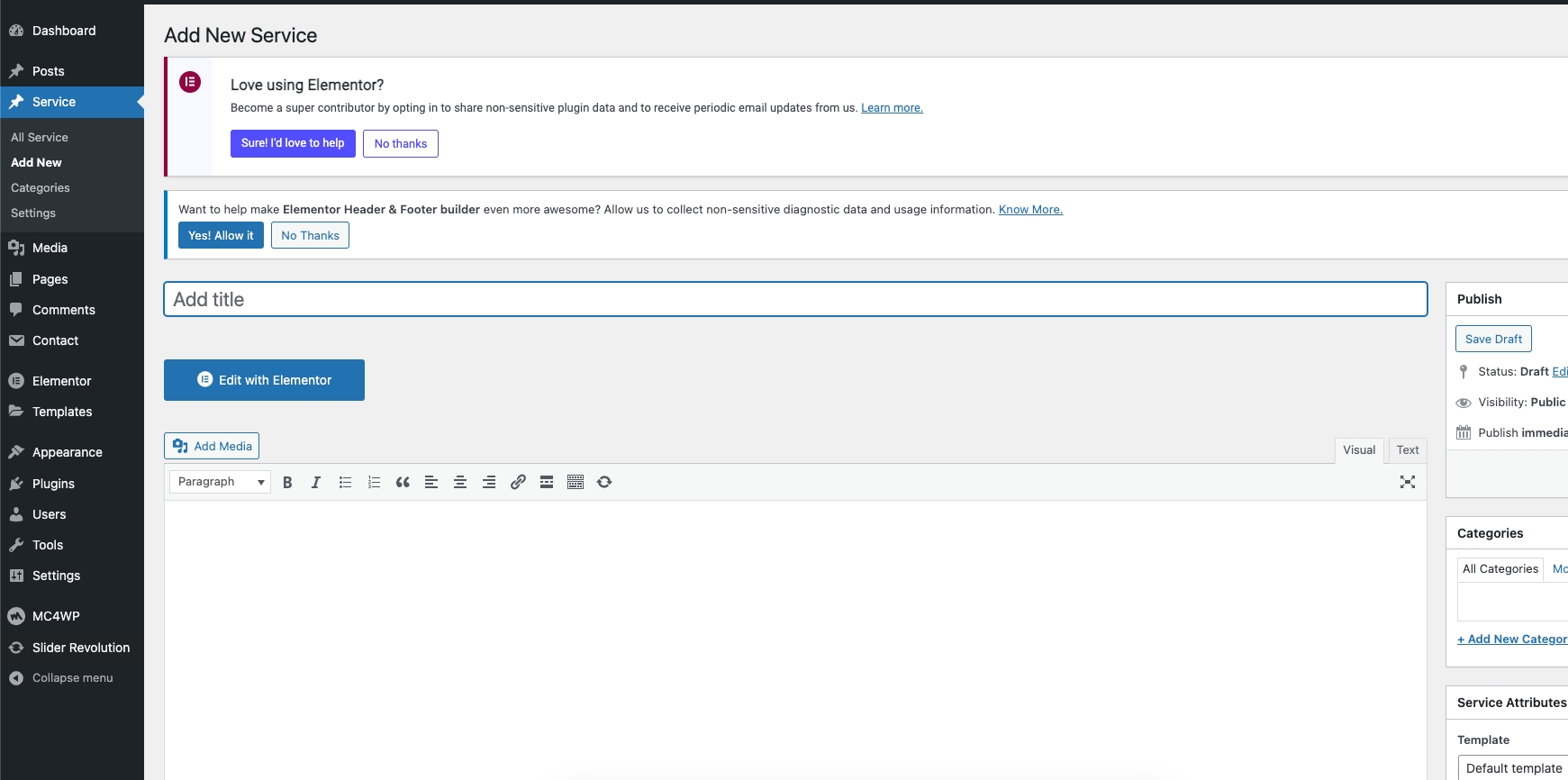1568x780 pixels.
Task: Open the Plugins menu in sidebar
Action: coord(53,484)
